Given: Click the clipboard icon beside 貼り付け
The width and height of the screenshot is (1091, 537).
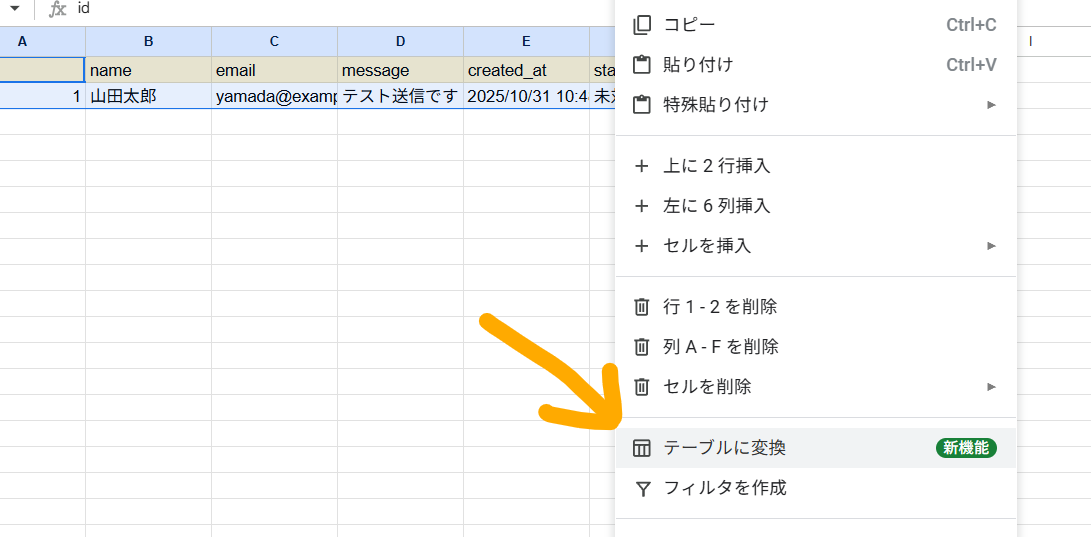Looking at the screenshot, I should (642, 65).
